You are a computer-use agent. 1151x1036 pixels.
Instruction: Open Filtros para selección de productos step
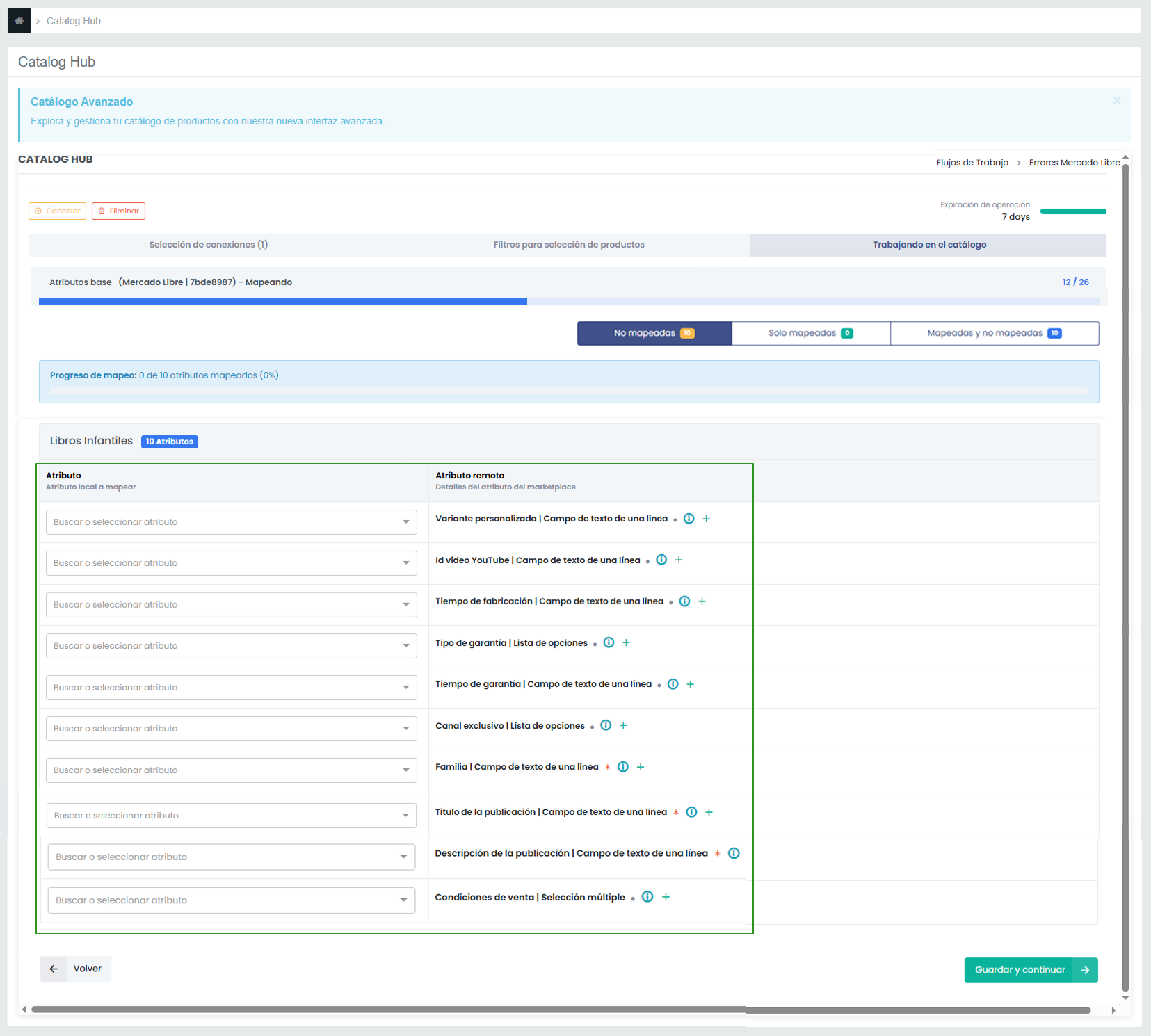tap(568, 245)
